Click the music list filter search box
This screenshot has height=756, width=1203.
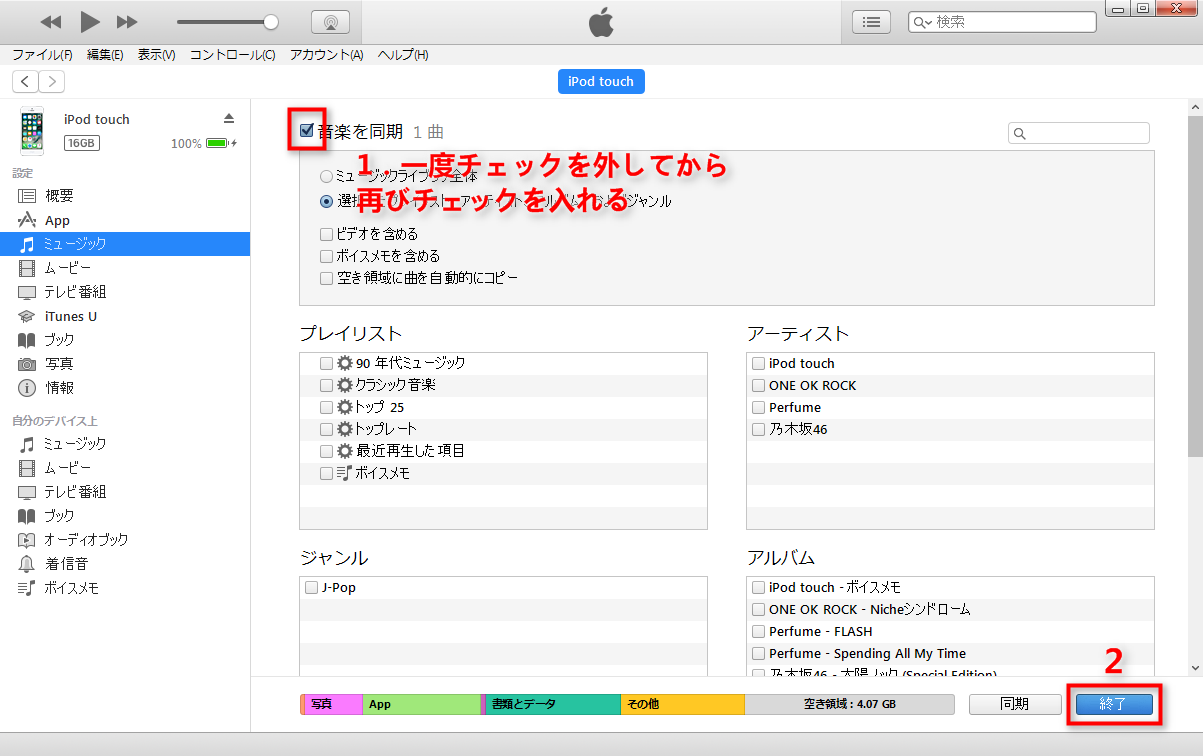(1079, 133)
